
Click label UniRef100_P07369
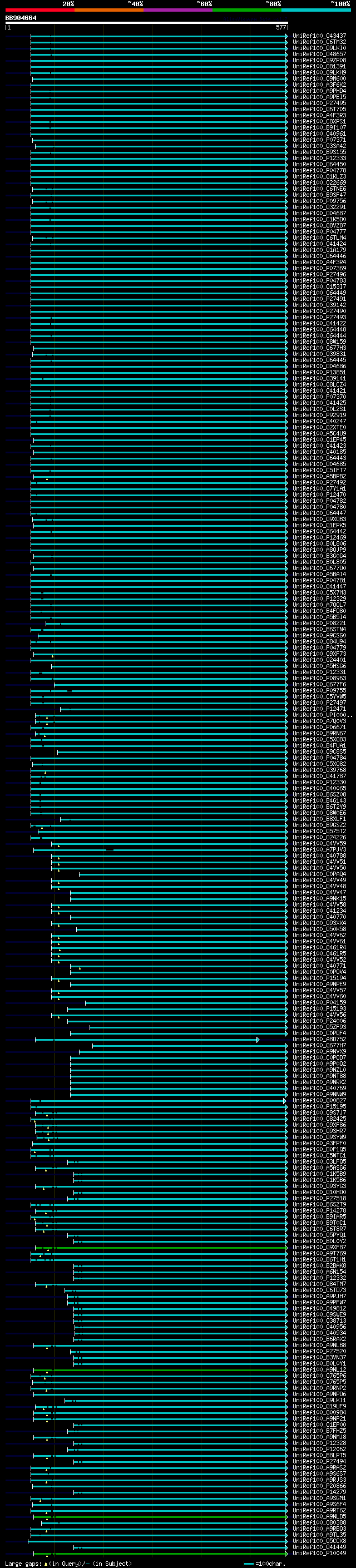click(319, 269)
